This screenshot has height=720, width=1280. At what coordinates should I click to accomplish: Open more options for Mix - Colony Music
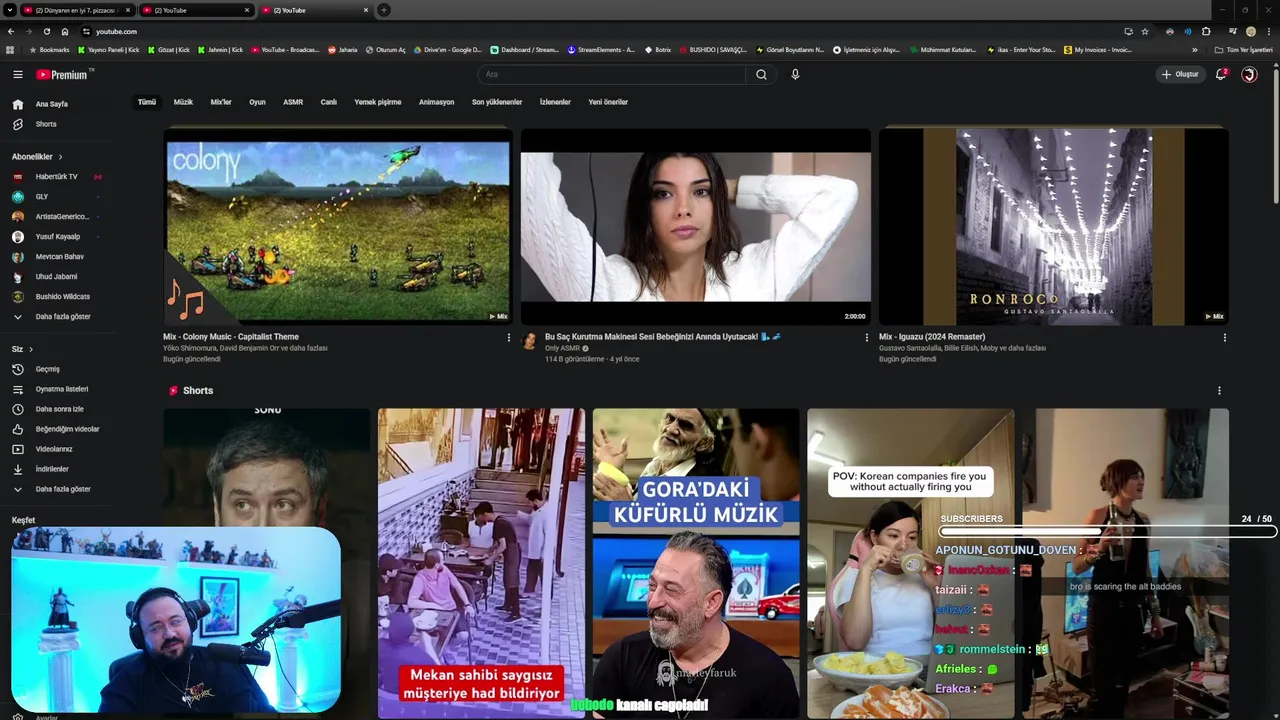[508, 337]
